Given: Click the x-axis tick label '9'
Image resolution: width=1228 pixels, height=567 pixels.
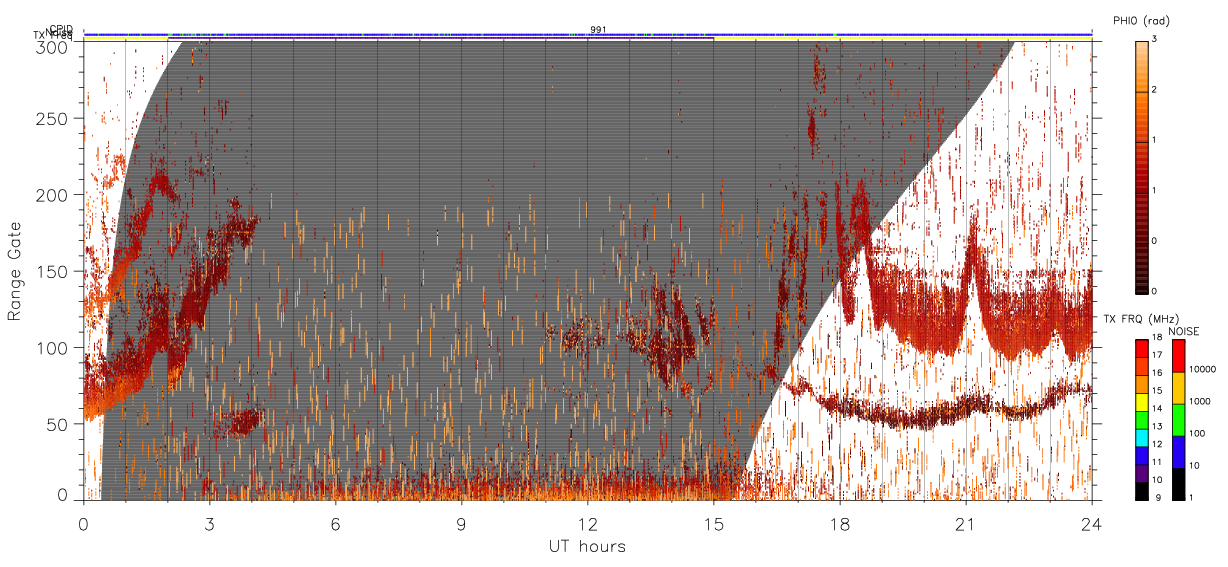Looking at the screenshot, I should tap(461, 523).
